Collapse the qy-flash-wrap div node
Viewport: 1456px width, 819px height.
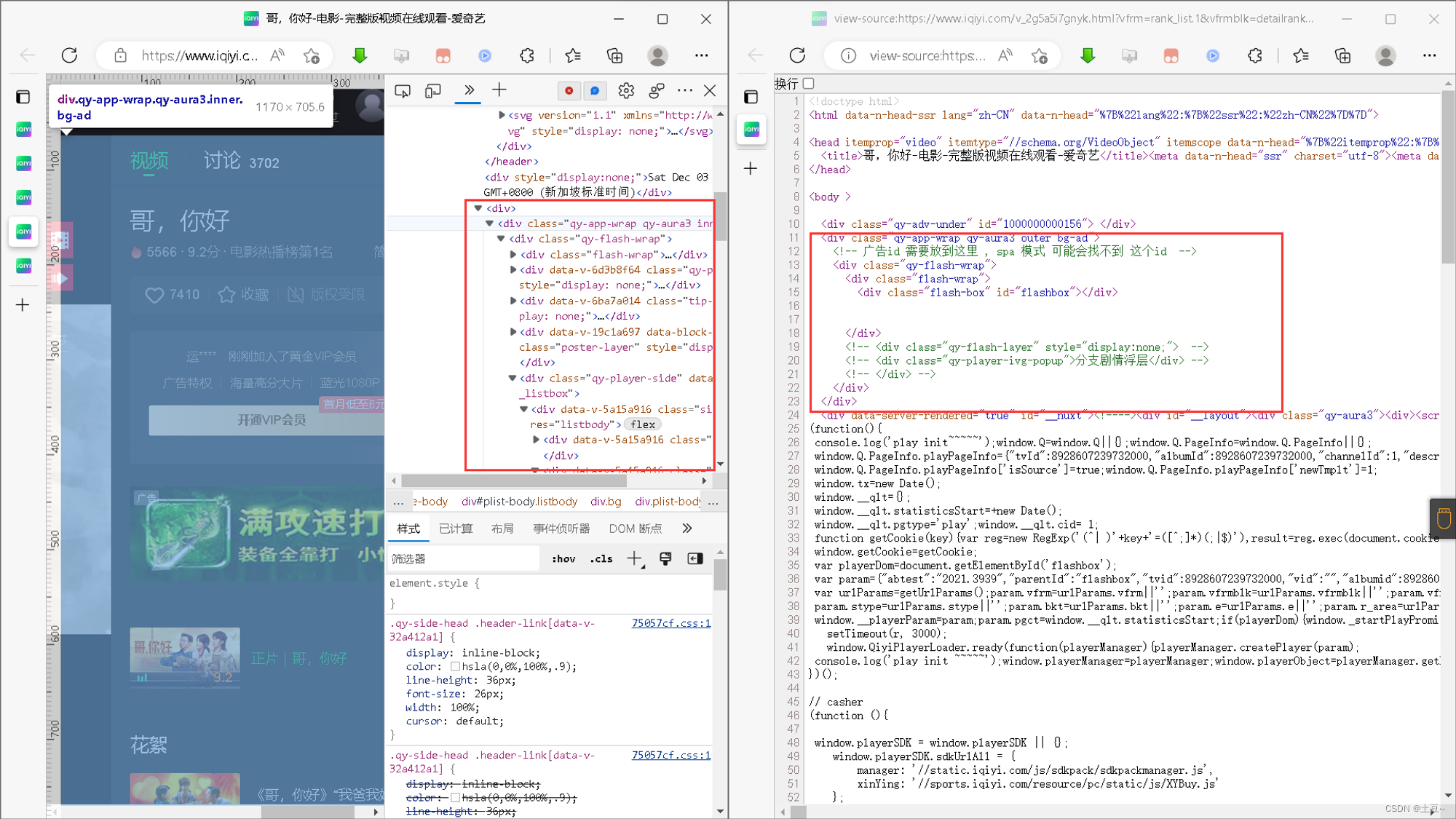click(502, 239)
